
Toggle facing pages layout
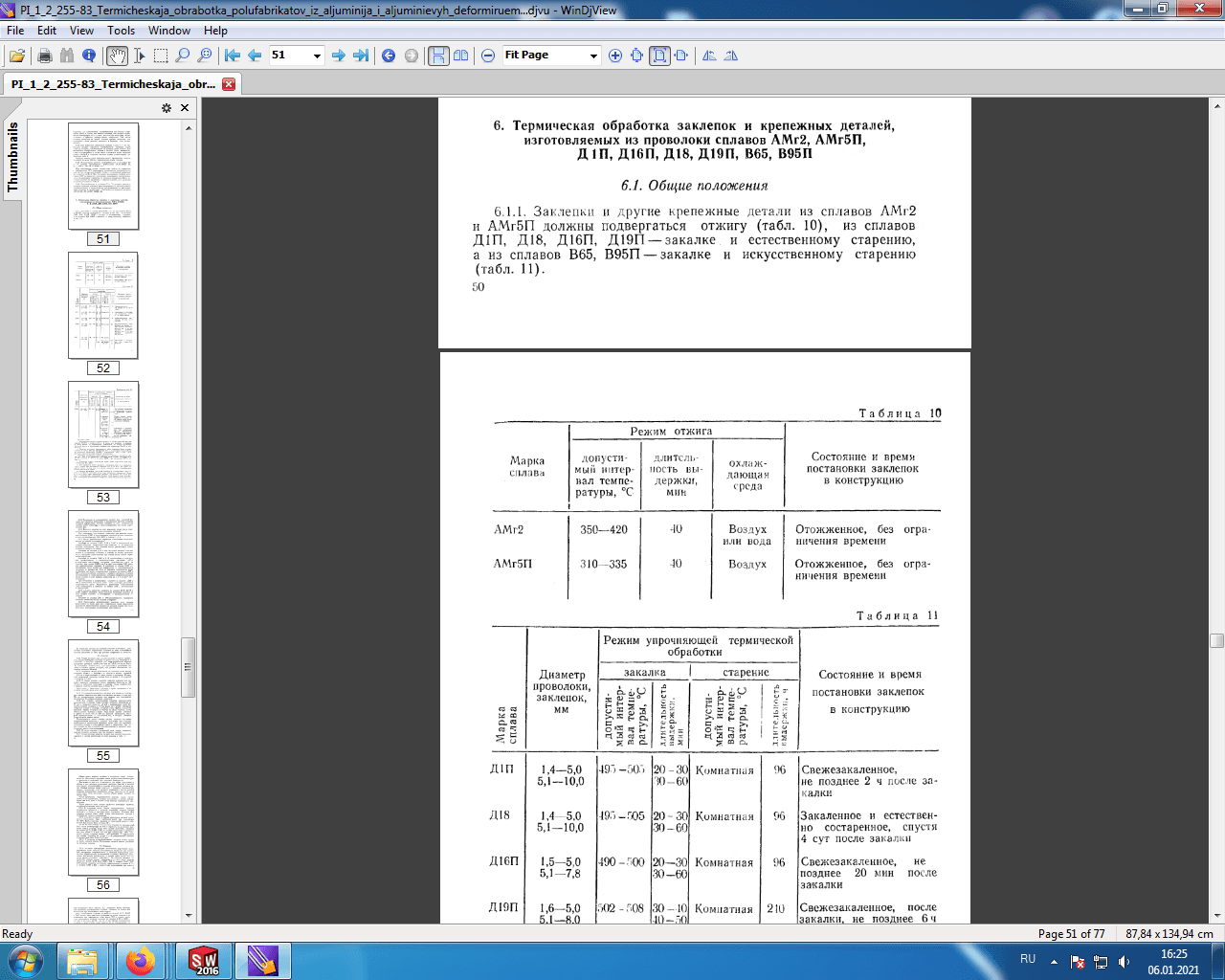pyautogui.click(x=460, y=56)
